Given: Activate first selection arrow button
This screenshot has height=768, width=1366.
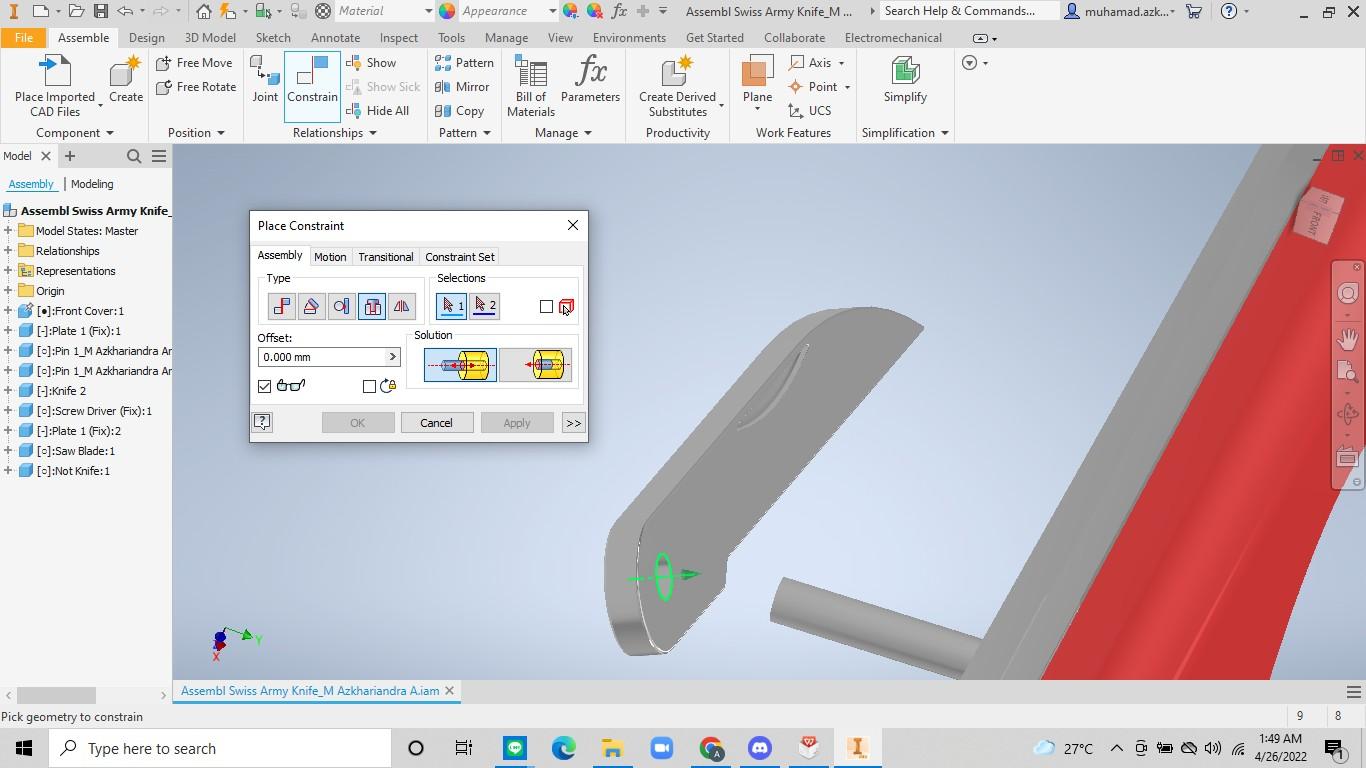Looking at the screenshot, I should (453, 306).
